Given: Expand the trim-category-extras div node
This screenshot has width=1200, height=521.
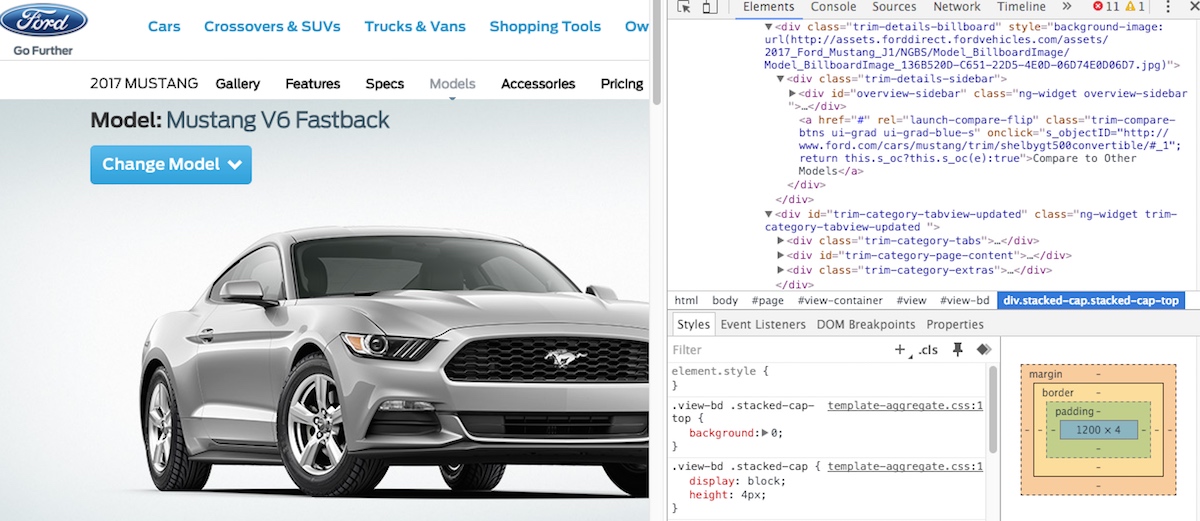Looking at the screenshot, I should [781, 270].
